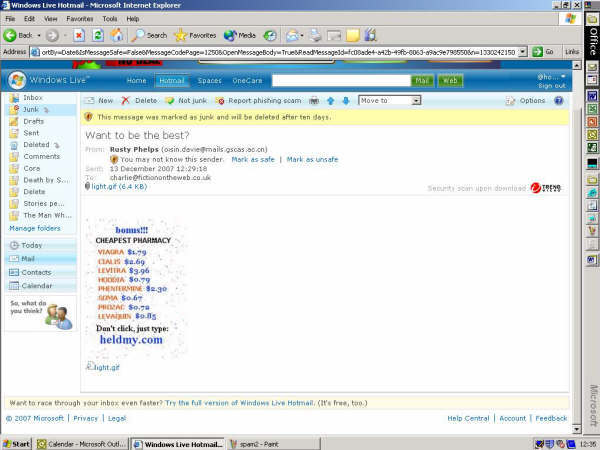Open Edit menu
Screen dimensions: 600x450
pyautogui.click(x=29, y=19)
